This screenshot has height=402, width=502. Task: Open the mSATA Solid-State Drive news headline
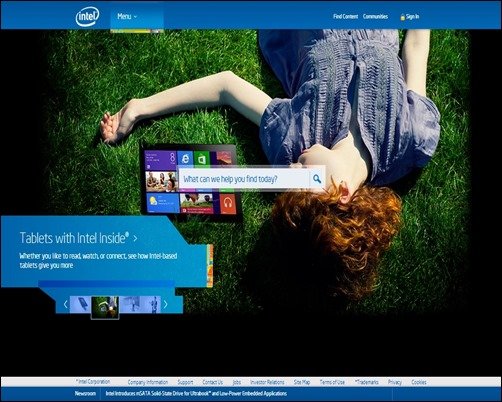(x=196, y=394)
